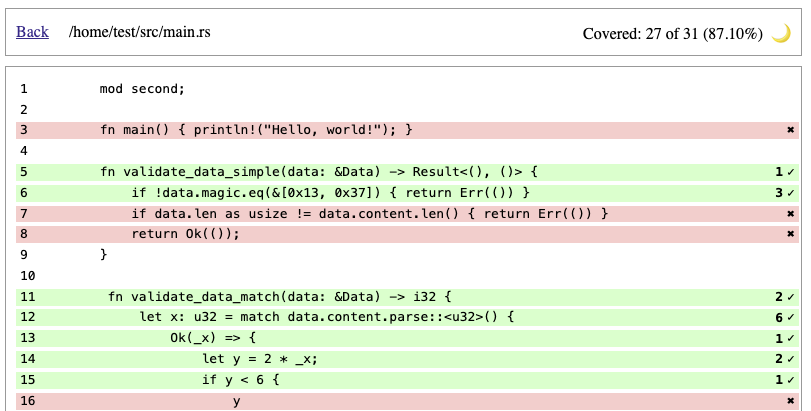
Task: Click the "if y < 6 {" code line
Action: 241,380
